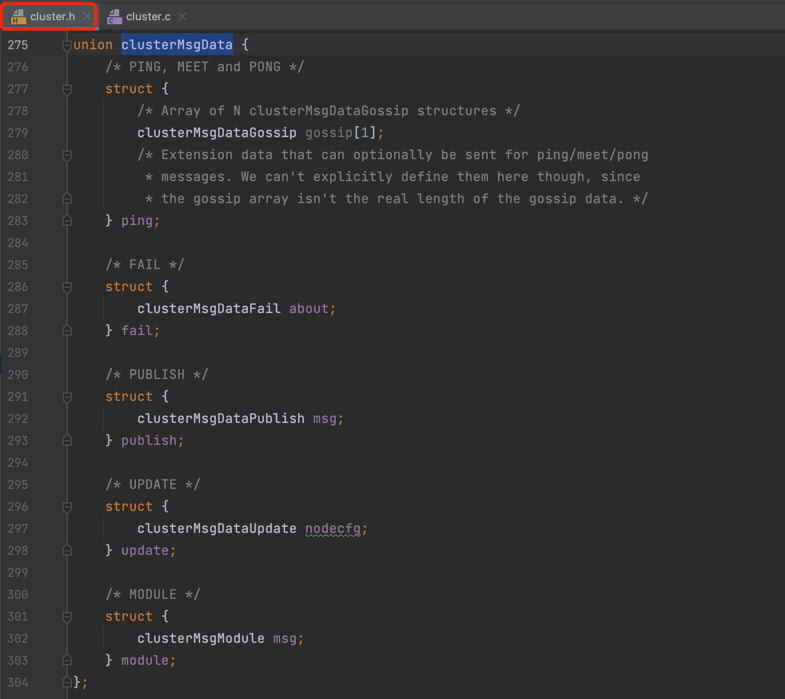Click the msg field on line 292
This screenshot has width=785, height=699.
[x=325, y=419]
